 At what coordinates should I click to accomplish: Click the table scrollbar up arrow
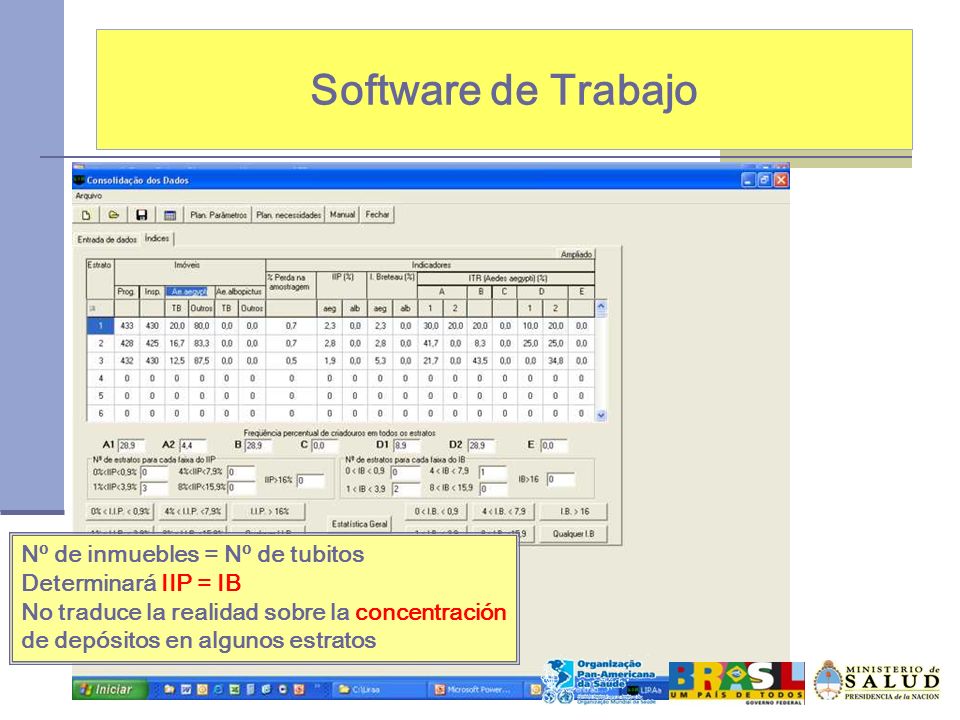tap(601, 306)
